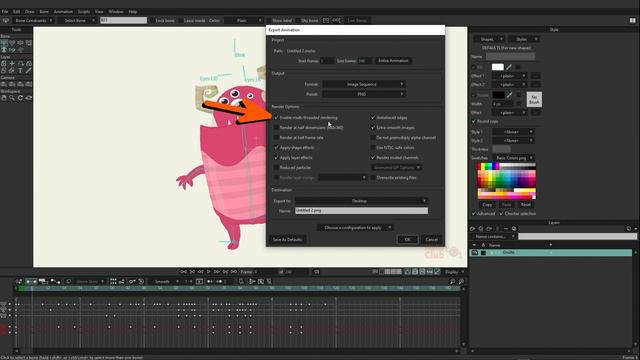Viewport: 640px width, 360px height.
Task: Click the tool reset icon at options bar start
Action: click(x=5, y=20)
